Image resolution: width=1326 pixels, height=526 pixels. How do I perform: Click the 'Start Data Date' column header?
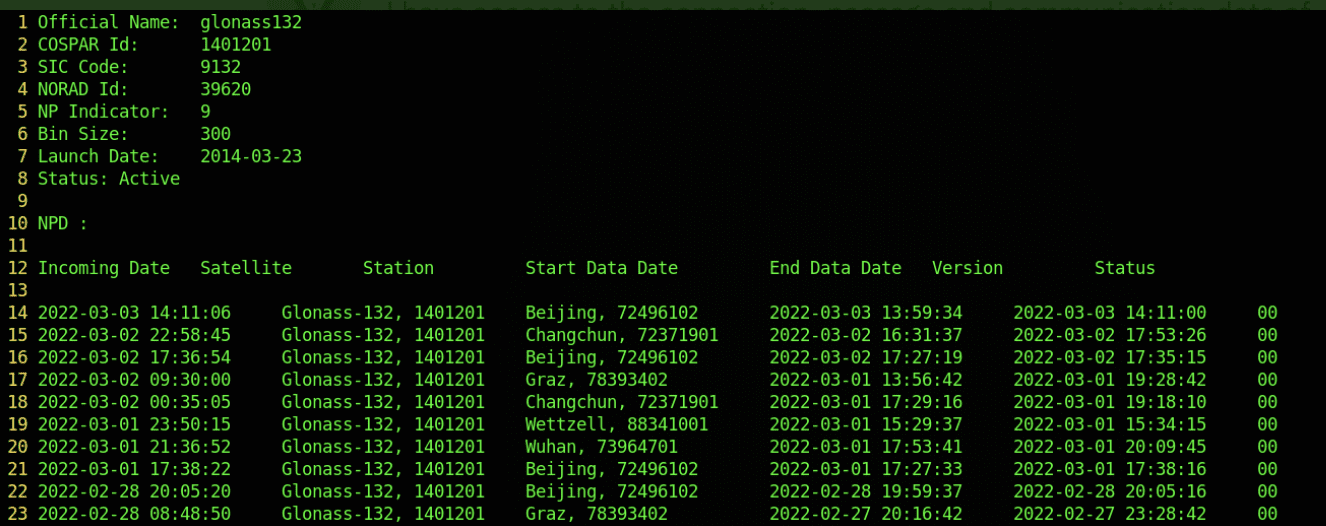point(602,268)
